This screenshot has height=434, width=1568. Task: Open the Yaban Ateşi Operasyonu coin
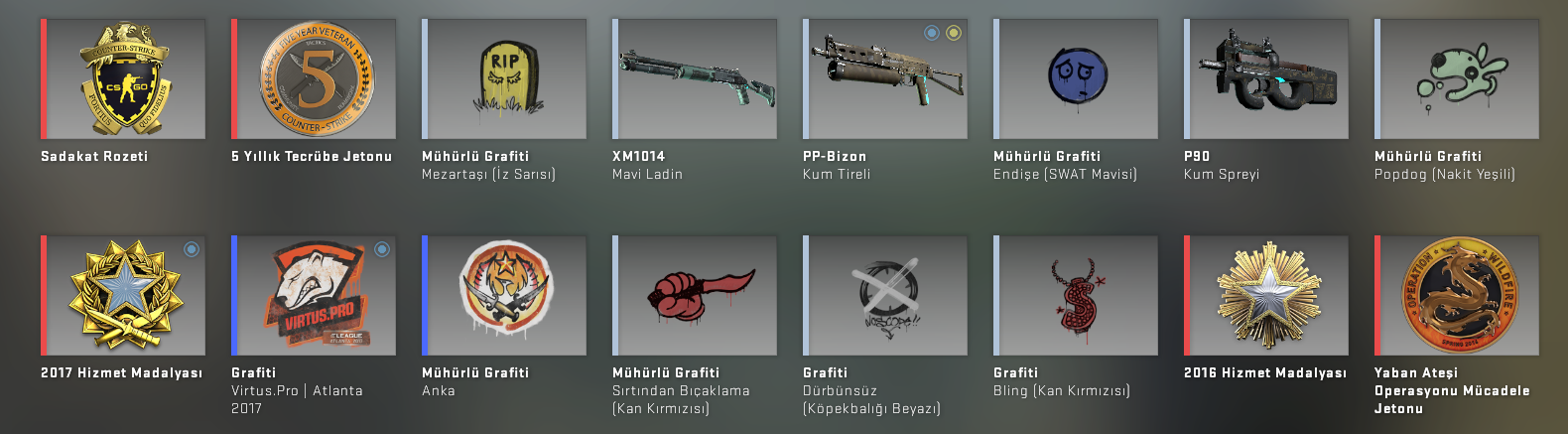1457,296
